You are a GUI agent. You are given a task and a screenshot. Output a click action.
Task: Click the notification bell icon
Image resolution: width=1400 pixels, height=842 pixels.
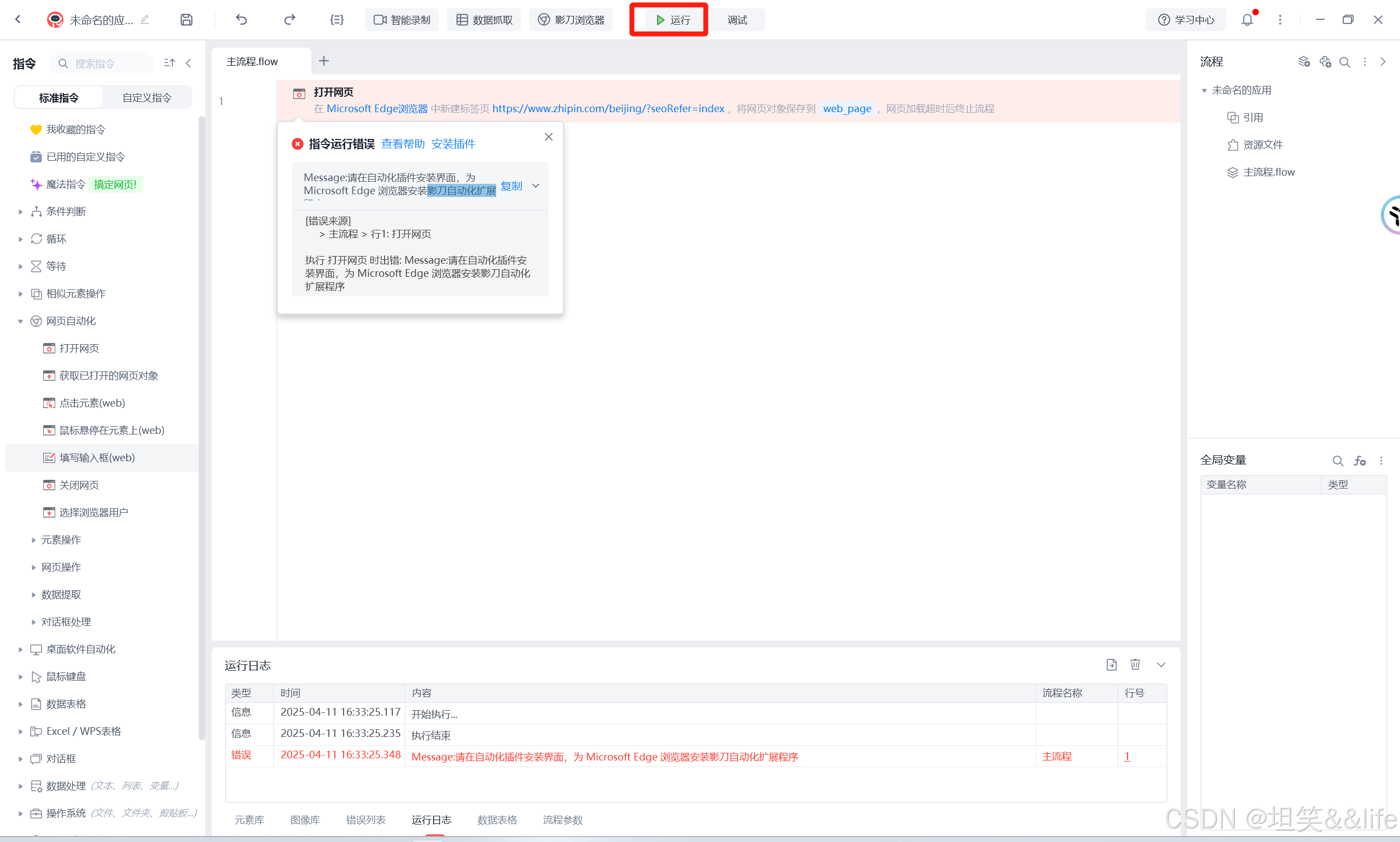pyautogui.click(x=1247, y=20)
